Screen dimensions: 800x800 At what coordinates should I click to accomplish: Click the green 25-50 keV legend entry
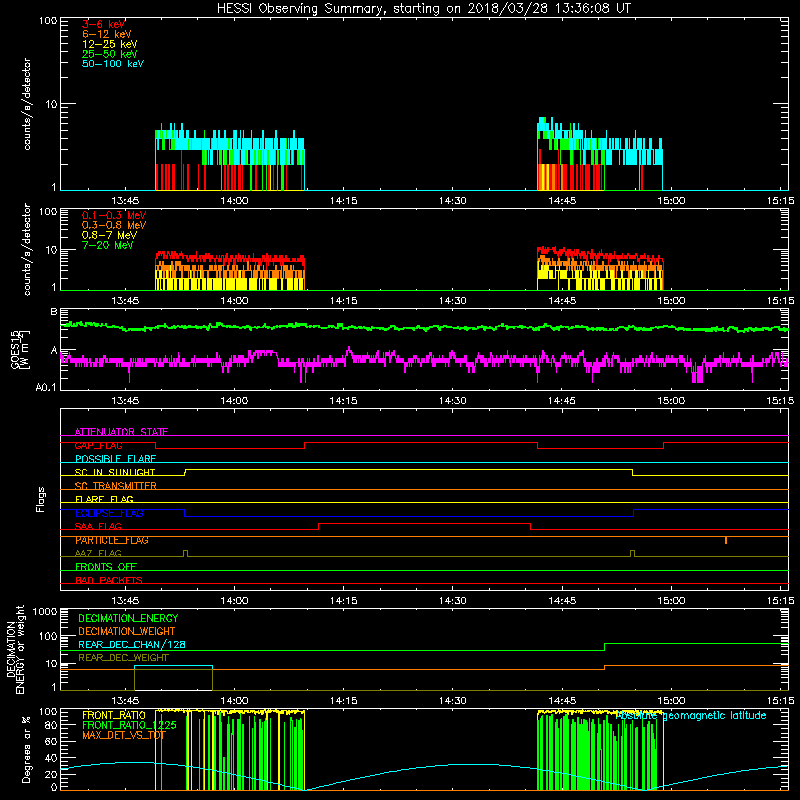[x=109, y=54]
